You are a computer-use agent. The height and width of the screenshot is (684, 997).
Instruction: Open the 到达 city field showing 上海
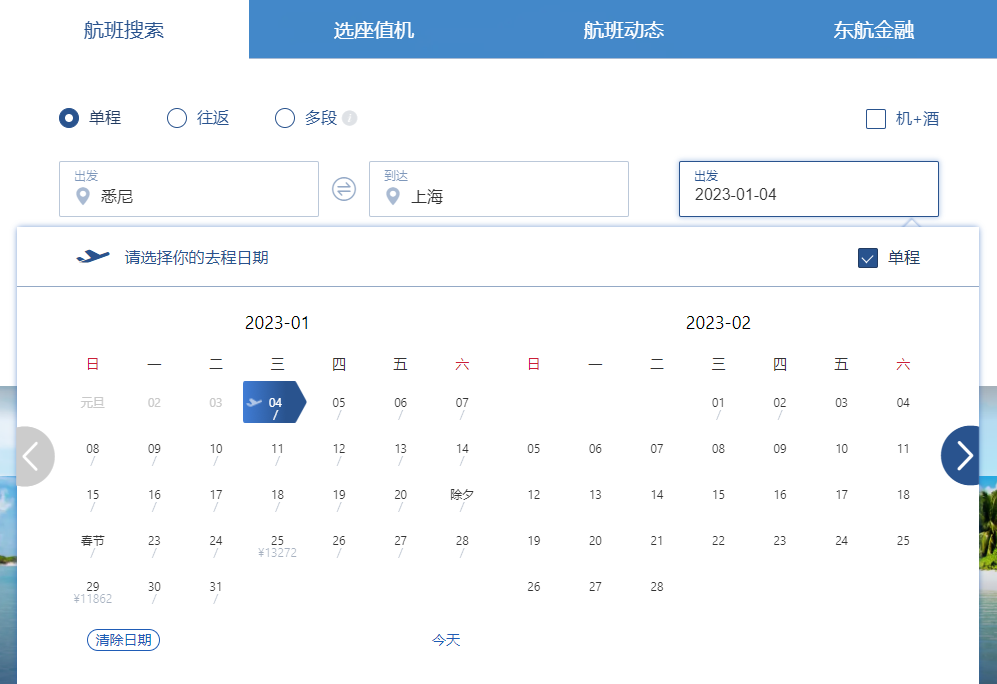click(498, 189)
